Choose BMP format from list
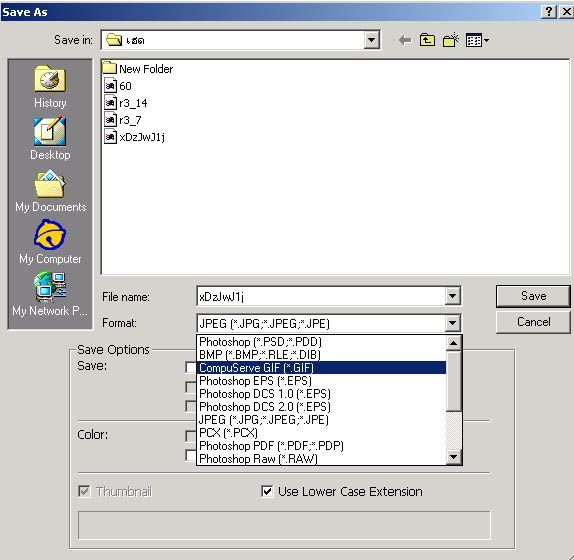 (x=321, y=355)
